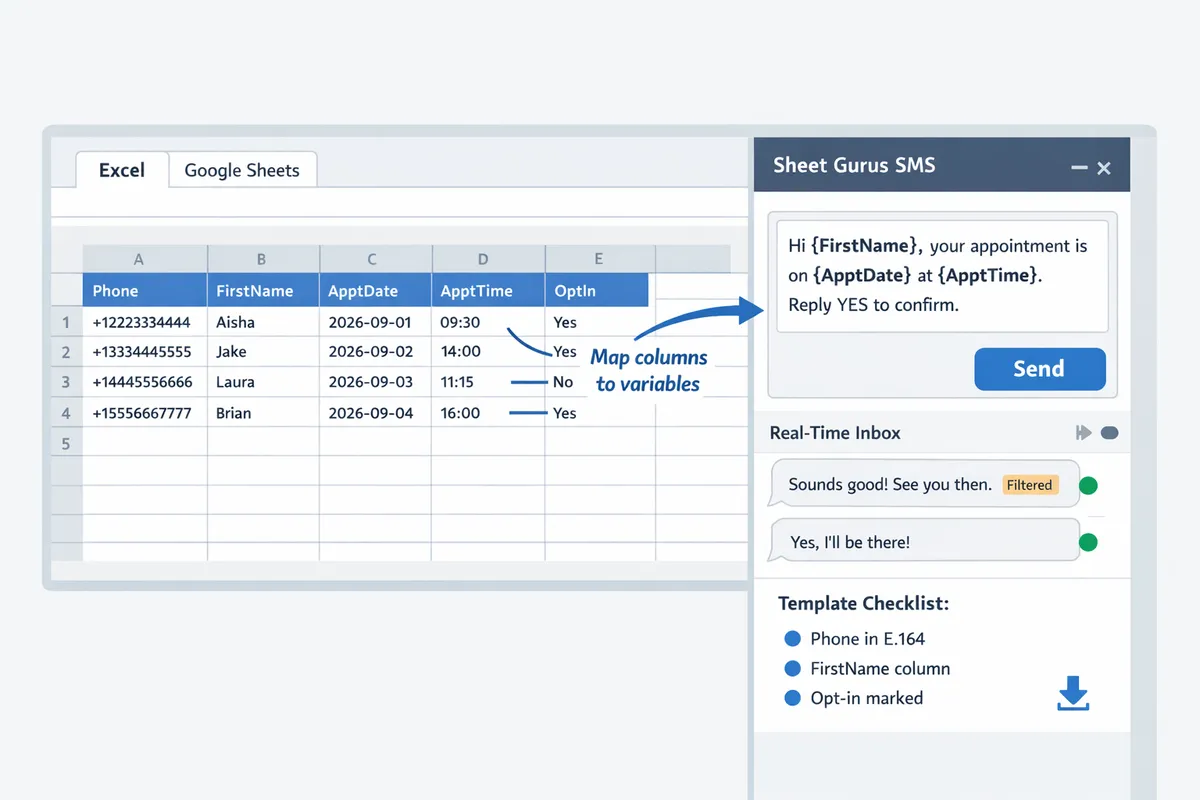Select the 2026-09-02 date cell
Screen dimensions: 1200x800
(x=375, y=352)
